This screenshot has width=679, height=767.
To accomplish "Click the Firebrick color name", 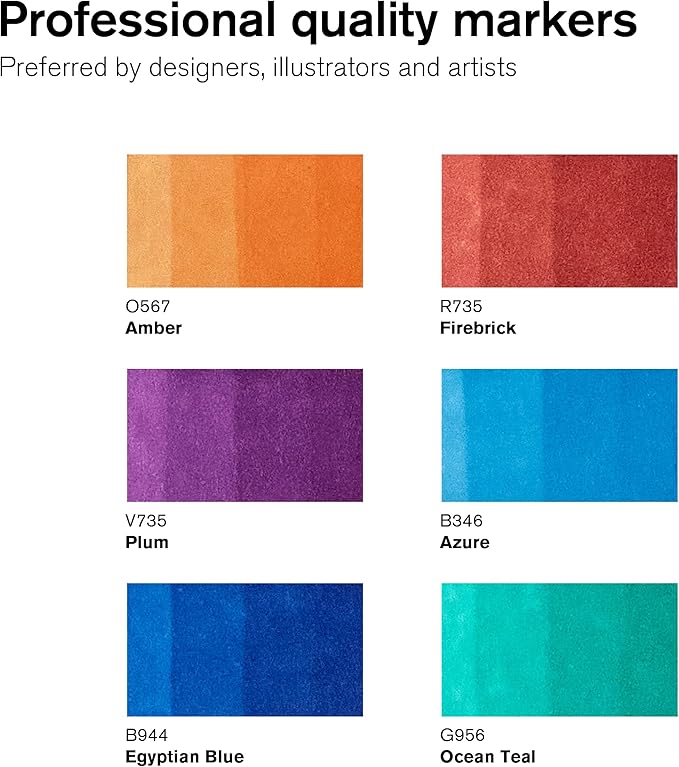I will point(478,327).
